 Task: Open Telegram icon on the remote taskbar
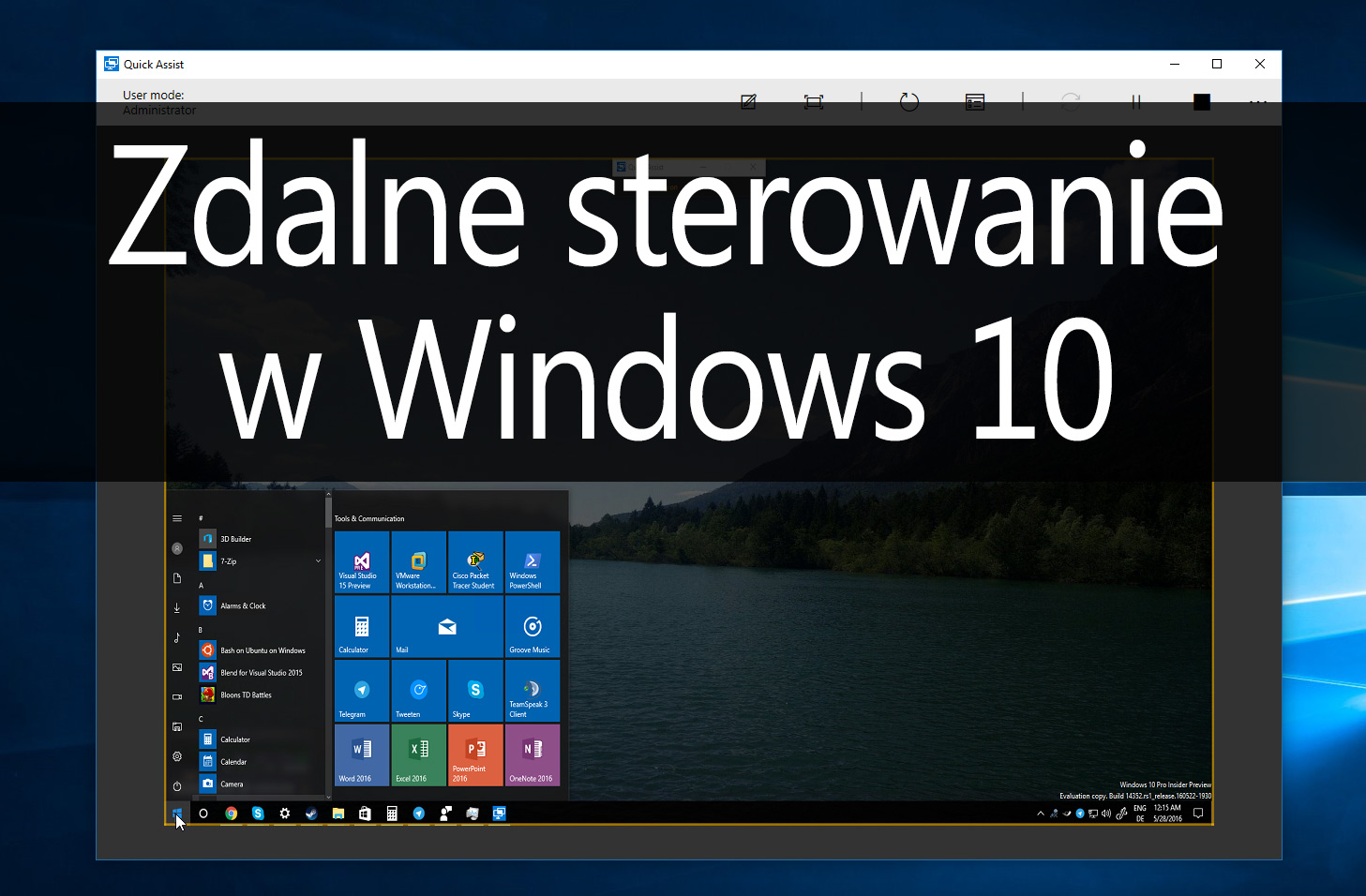[x=419, y=814]
